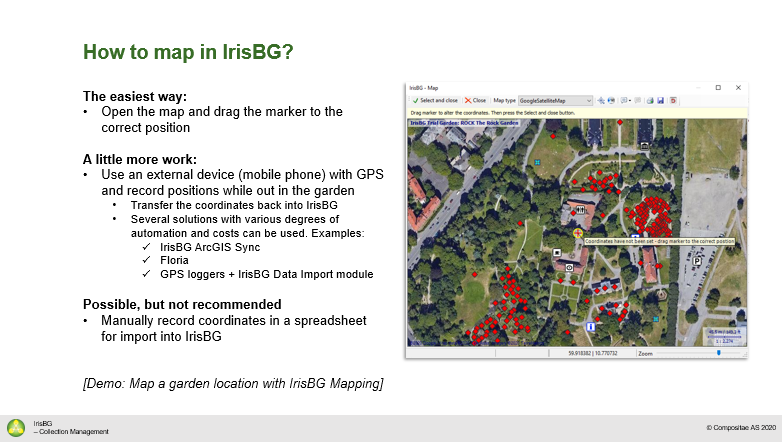Click the 'IrisBG ArcGIS Sync' list item
The height and width of the screenshot is (442, 782).
tap(210, 247)
